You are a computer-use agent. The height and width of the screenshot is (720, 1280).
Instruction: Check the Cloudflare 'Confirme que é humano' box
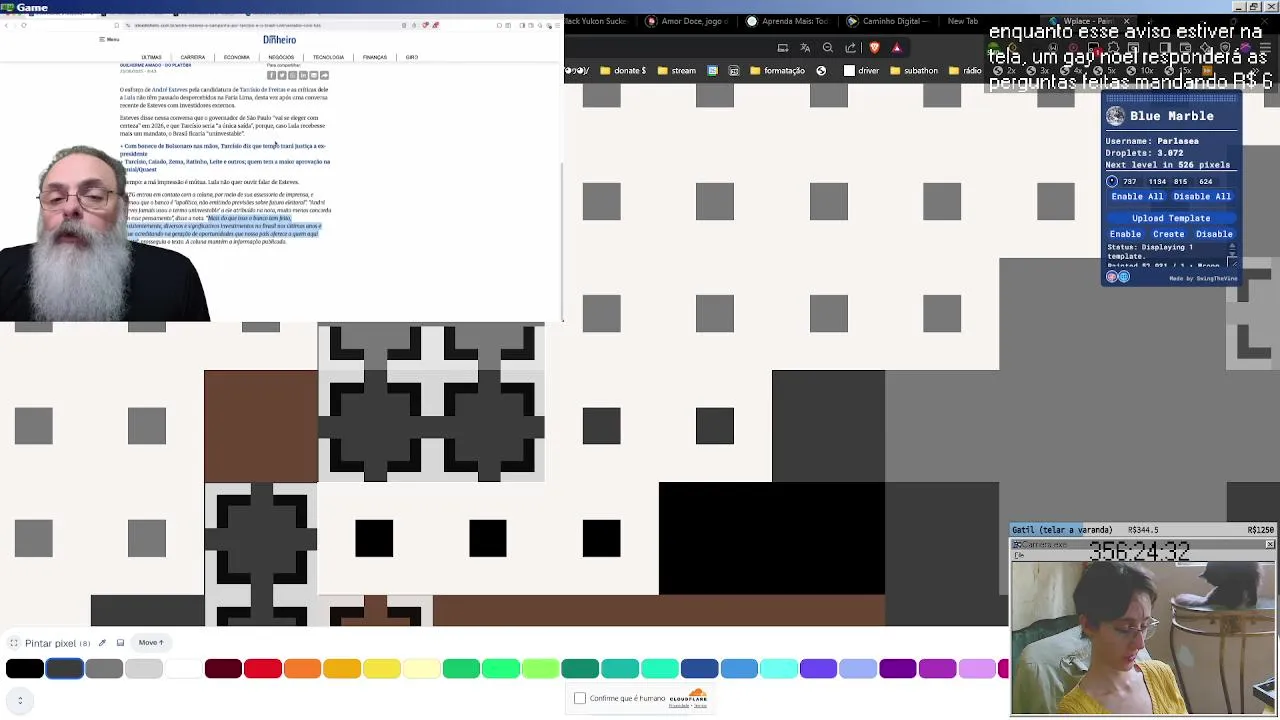point(580,698)
